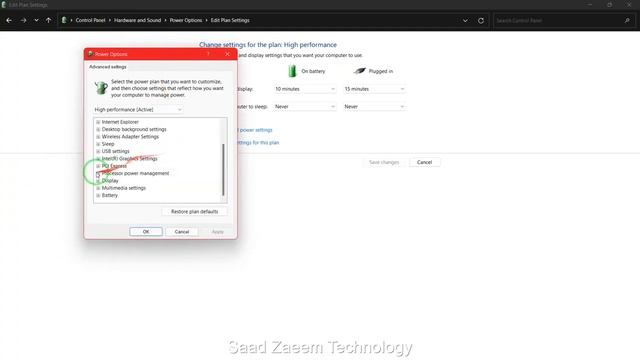Expand the Battery node

[x=98, y=196]
